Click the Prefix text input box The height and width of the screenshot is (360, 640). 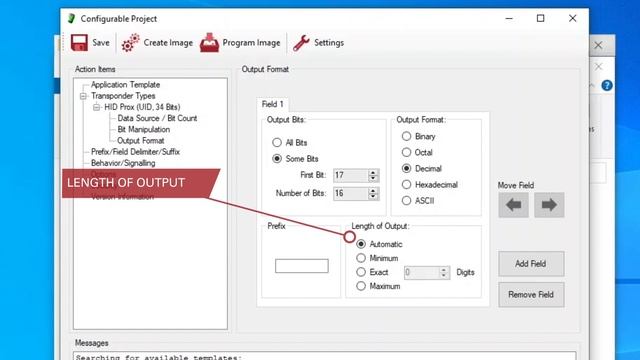click(x=302, y=266)
